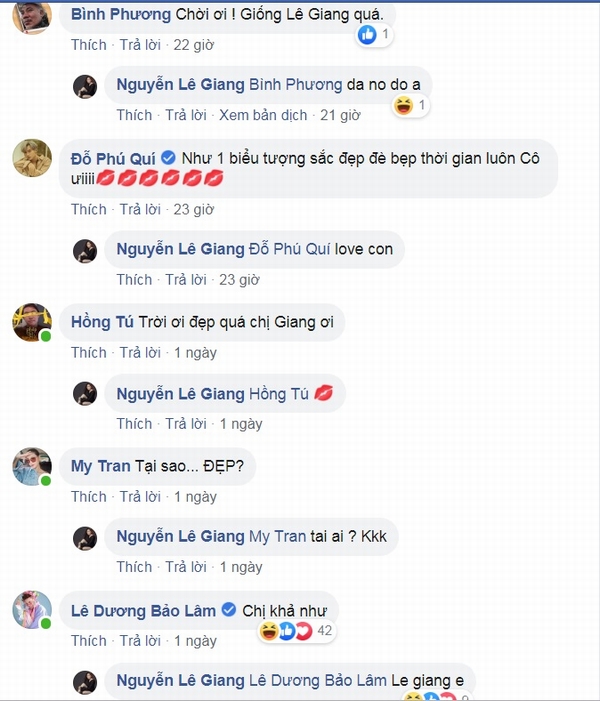Image resolution: width=600 pixels, height=701 pixels.
Task: Click My Tran's profile avatar
Action: tap(32, 466)
